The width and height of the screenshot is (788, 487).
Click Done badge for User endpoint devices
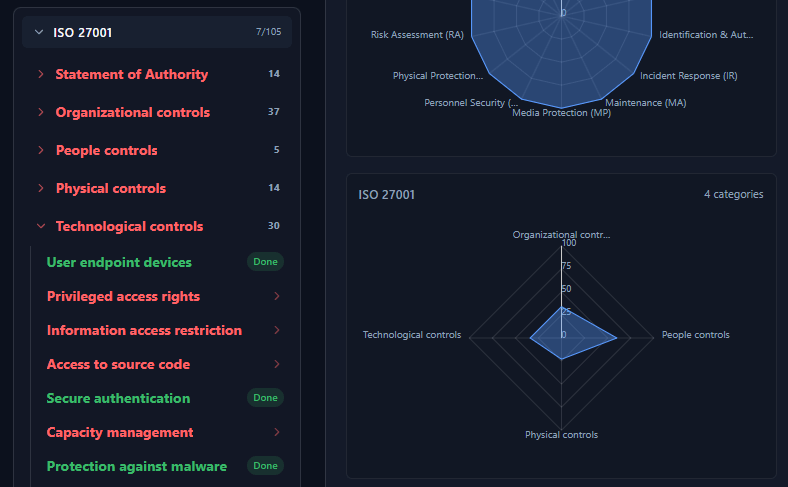point(265,262)
